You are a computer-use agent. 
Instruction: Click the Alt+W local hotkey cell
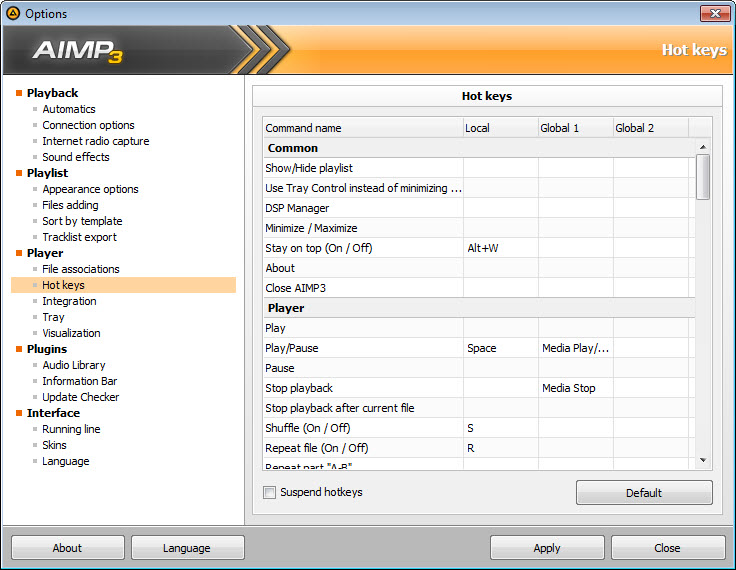(500, 248)
